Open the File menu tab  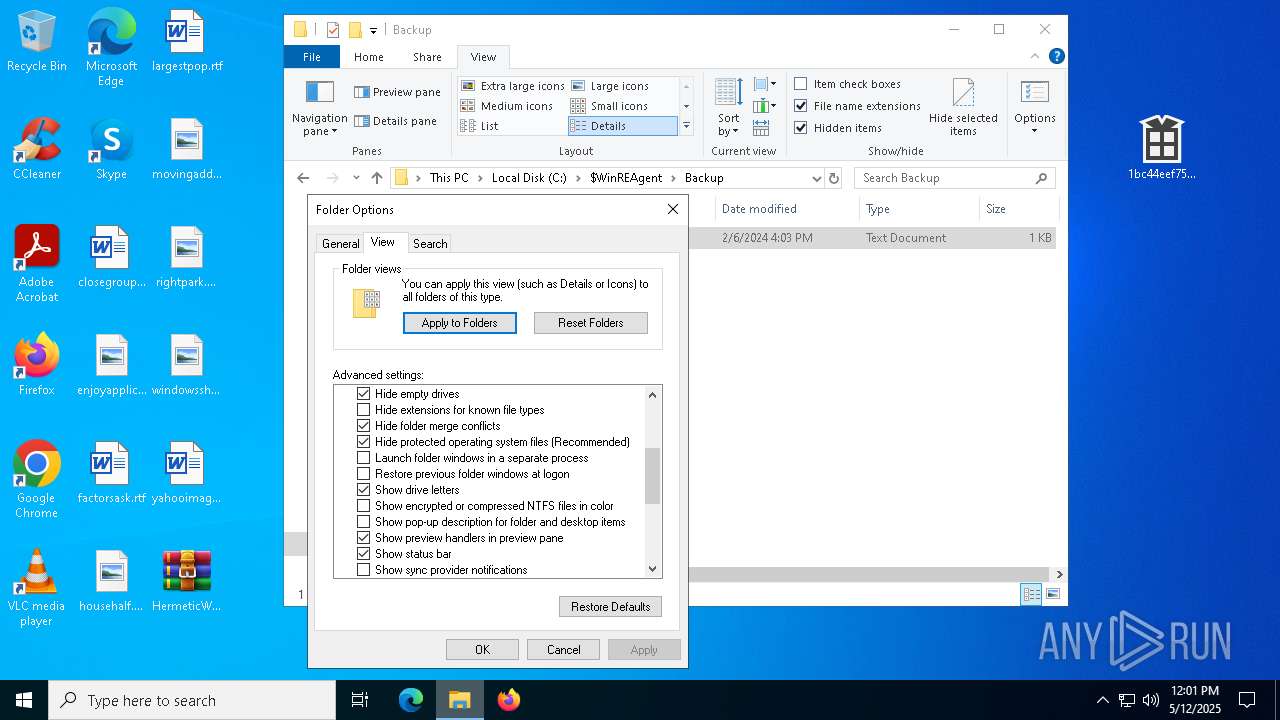click(312, 57)
